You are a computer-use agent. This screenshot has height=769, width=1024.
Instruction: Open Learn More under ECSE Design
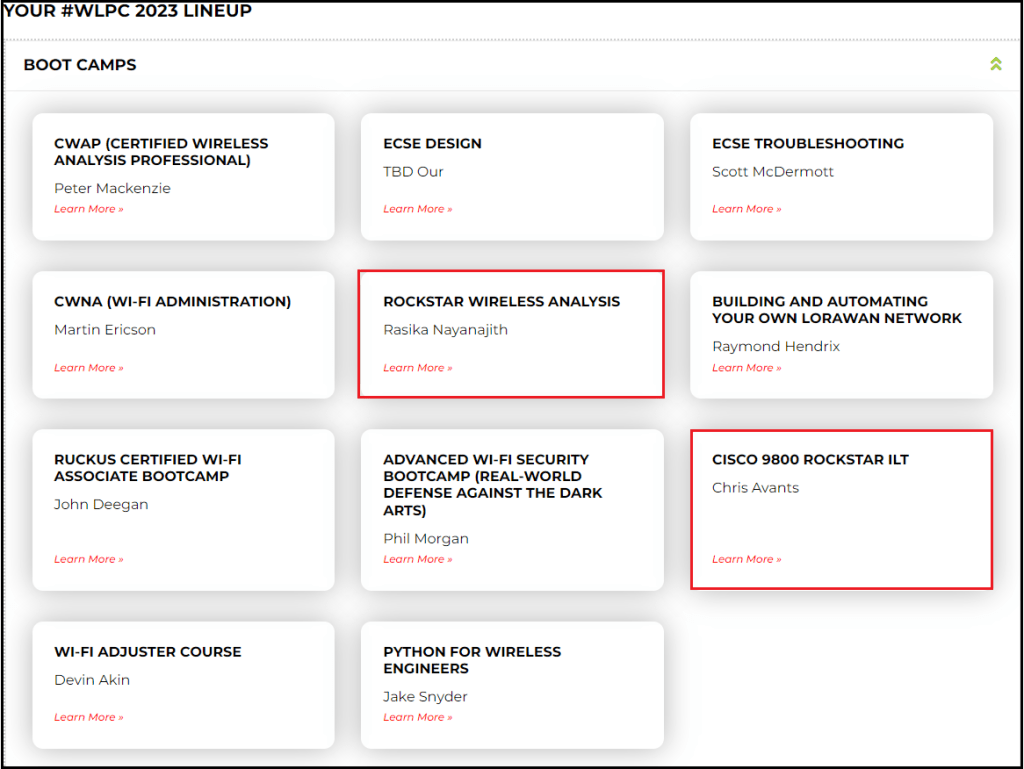(x=417, y=209)
